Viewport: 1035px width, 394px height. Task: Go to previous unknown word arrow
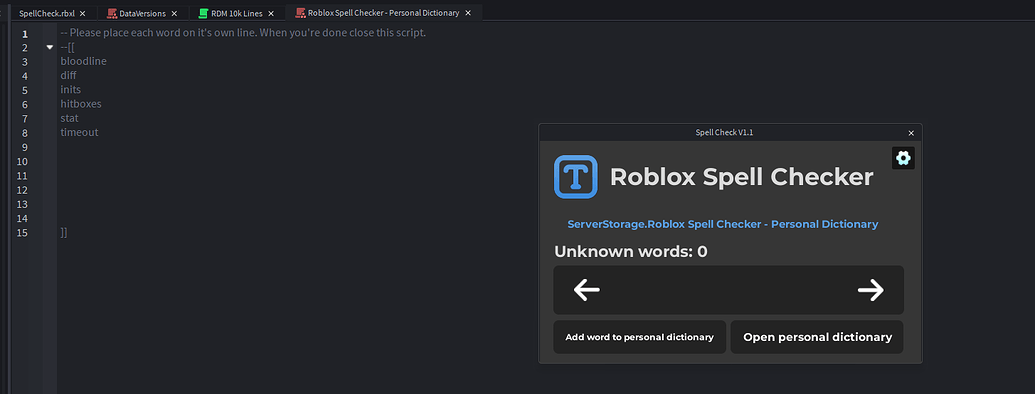click(x=586, y=290)
